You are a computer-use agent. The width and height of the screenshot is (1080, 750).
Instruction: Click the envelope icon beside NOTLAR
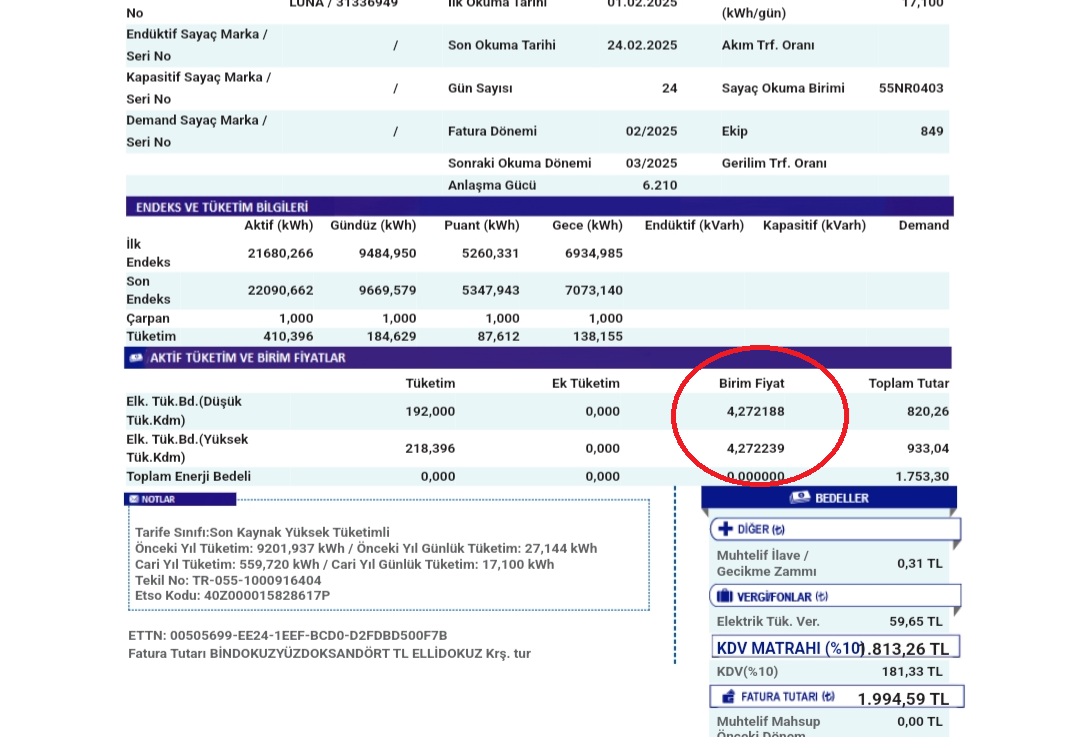[x=134, y=499]
